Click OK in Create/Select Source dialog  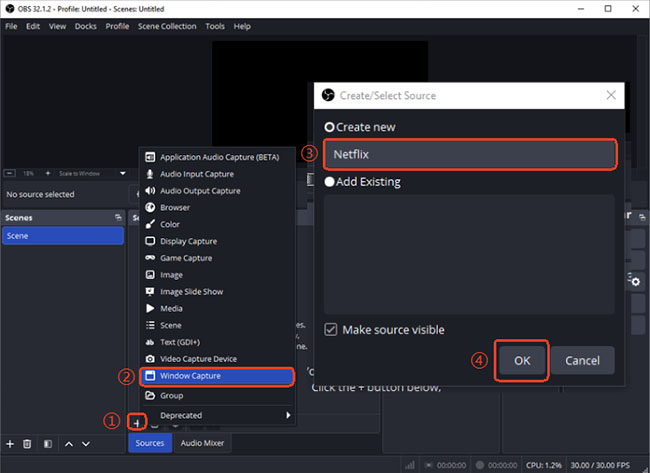522,360
